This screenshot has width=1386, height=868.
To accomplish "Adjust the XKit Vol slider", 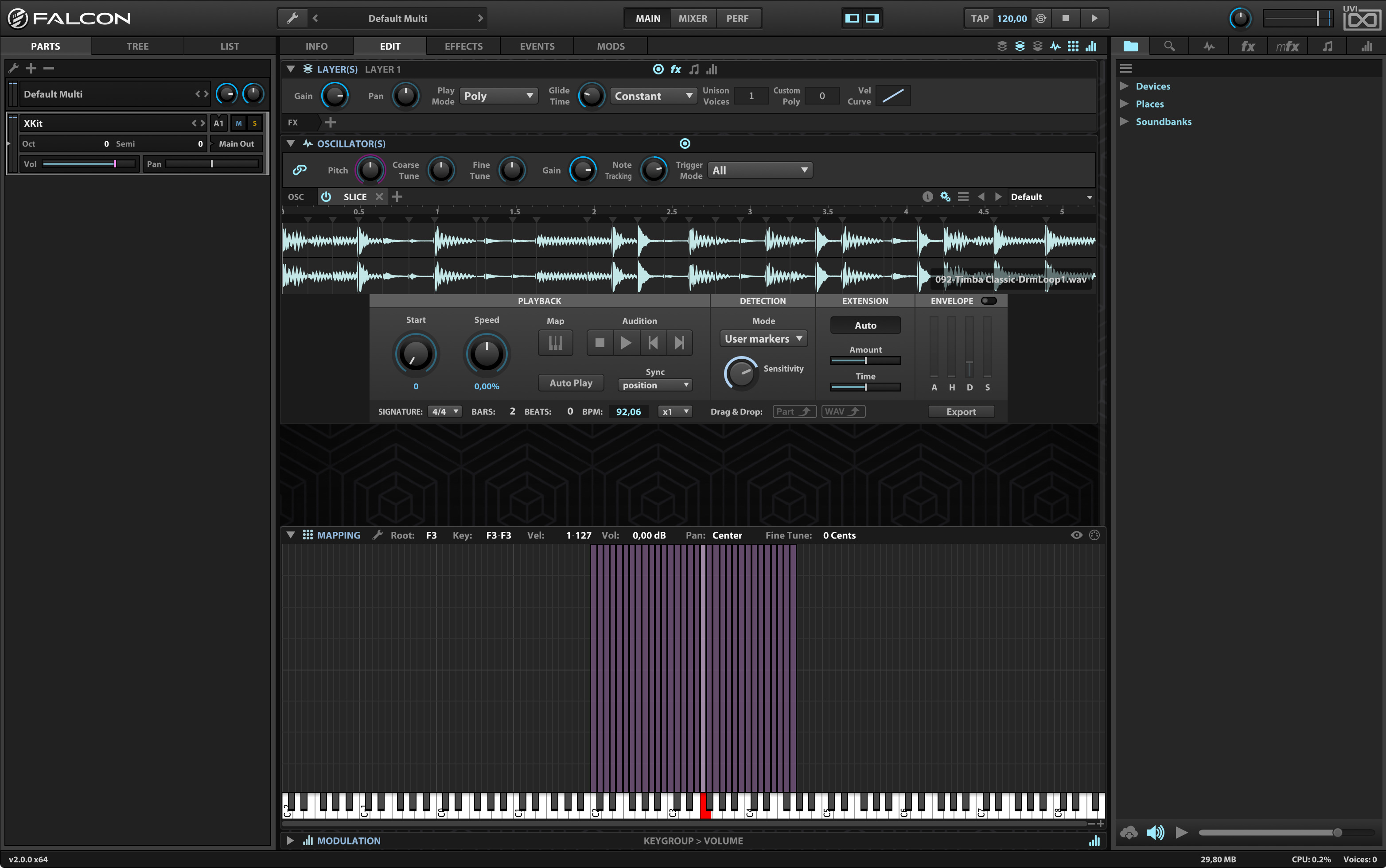I will tap(89, 164).
